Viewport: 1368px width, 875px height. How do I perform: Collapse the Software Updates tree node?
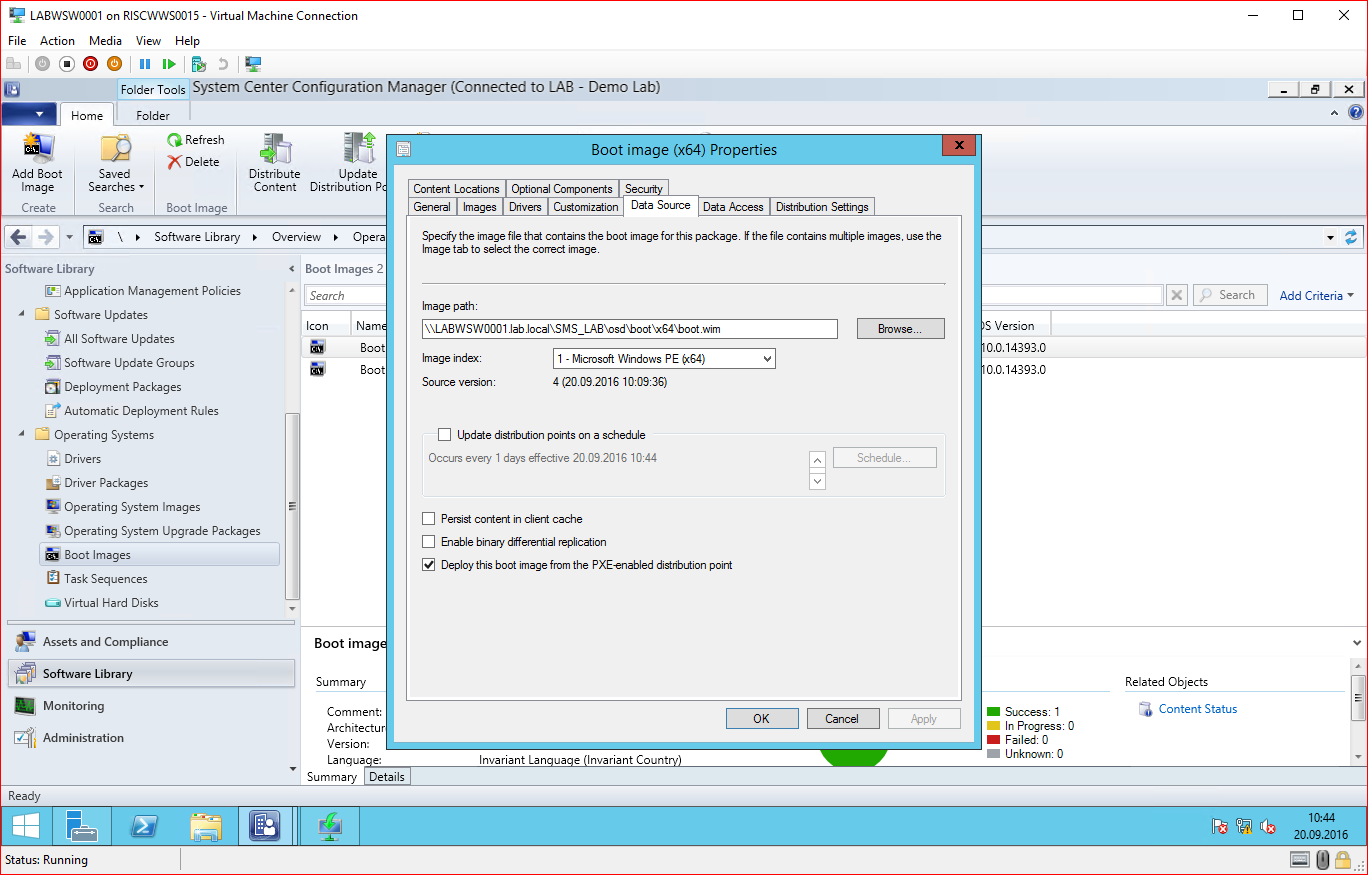coord(23,314)
